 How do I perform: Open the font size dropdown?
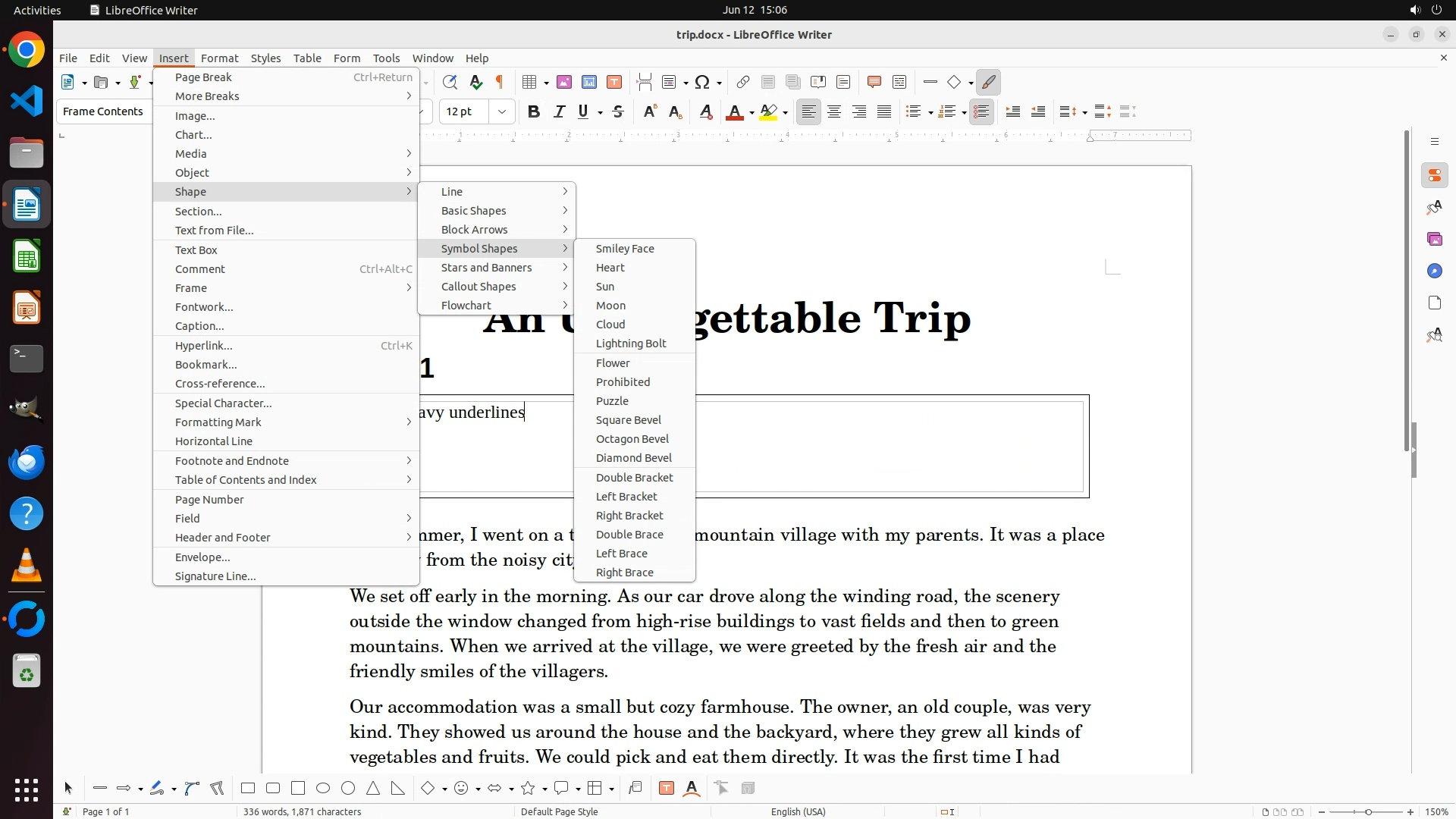(501, 112)
